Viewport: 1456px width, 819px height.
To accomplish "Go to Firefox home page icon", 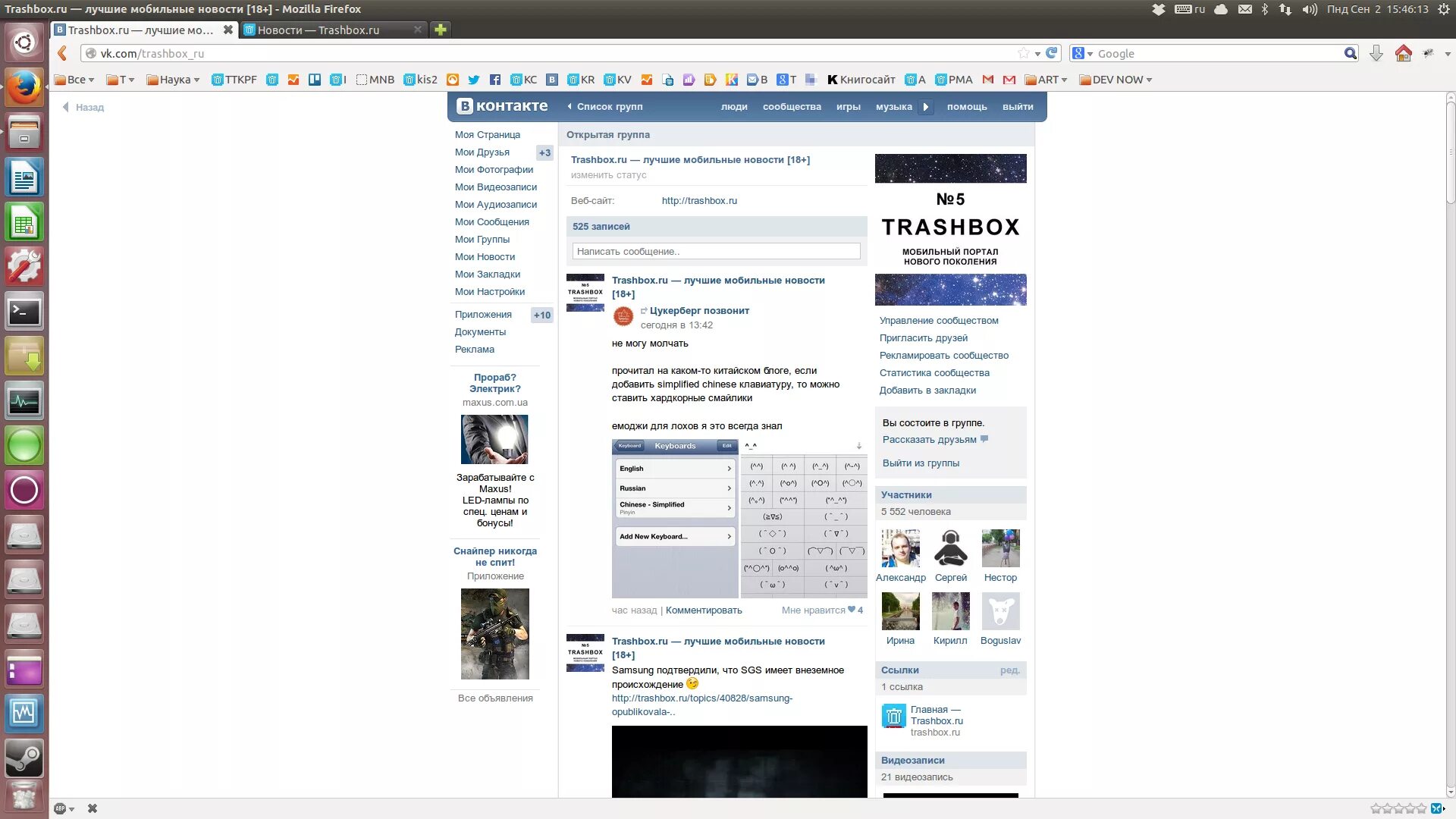I will pyautogui.click(x=1403, y=53).
